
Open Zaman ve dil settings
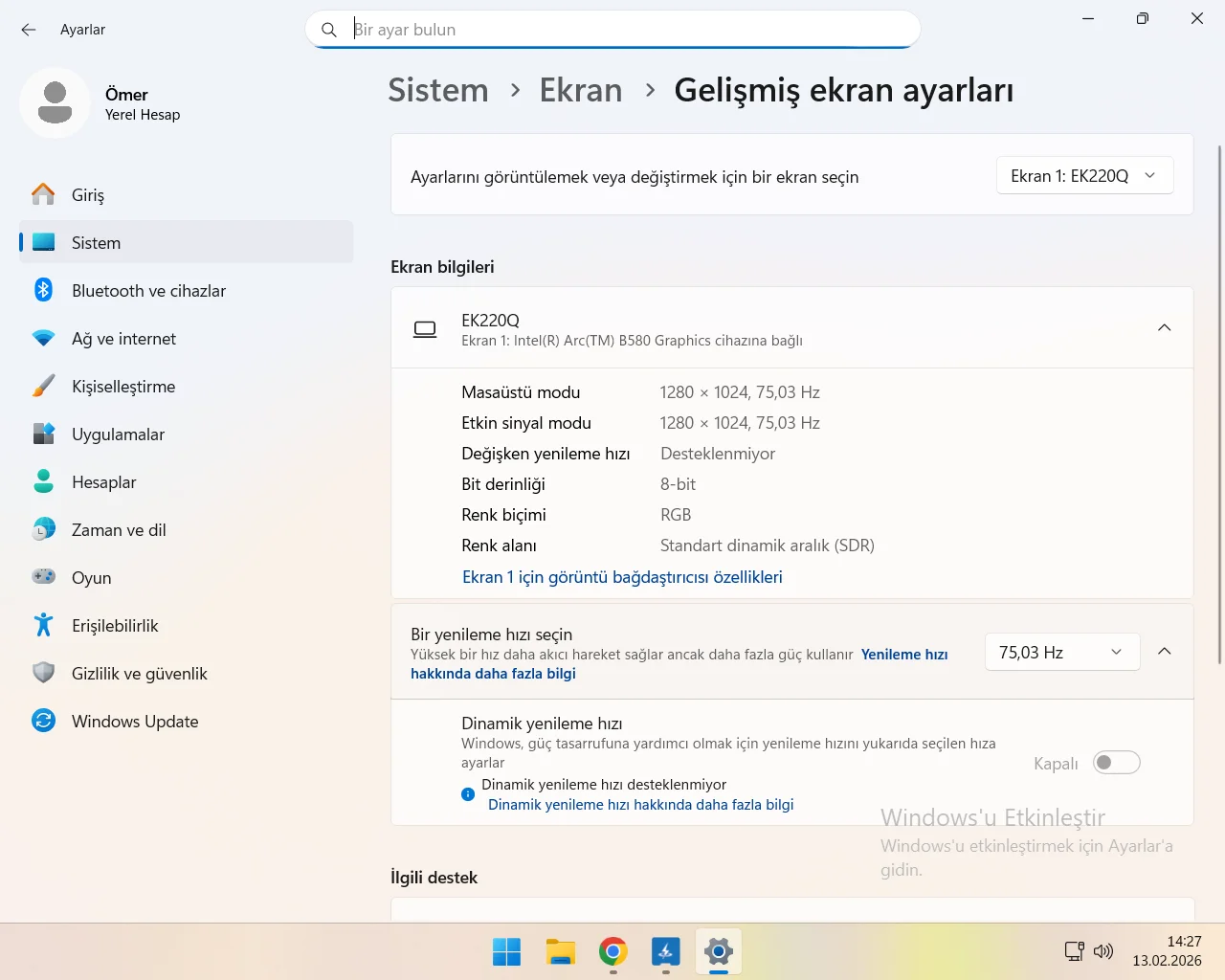[187, 529]
